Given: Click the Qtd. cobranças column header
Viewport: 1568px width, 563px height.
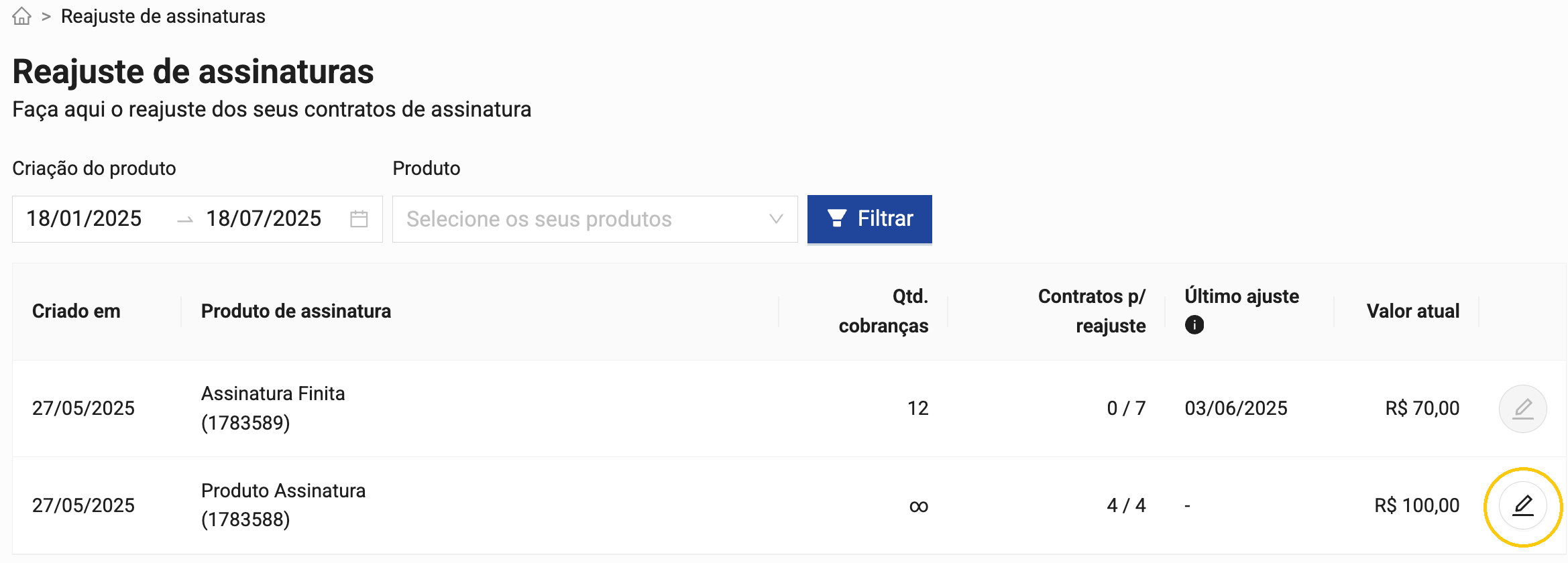Looking at the screenshot, I should tap(883, 311).
